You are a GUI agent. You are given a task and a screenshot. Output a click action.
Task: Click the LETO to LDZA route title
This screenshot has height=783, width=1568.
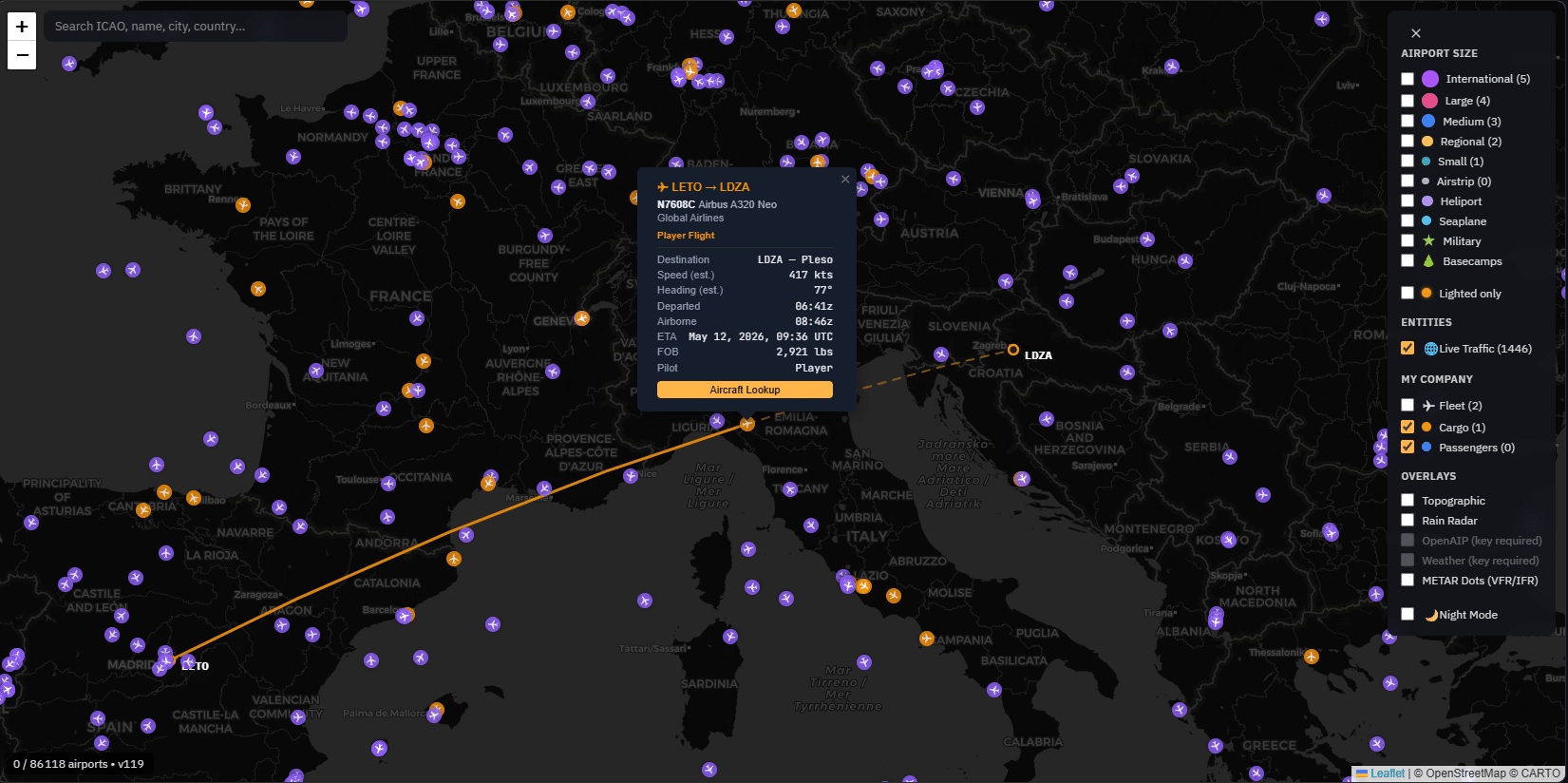pyautogui.click(x=704, y=187)
